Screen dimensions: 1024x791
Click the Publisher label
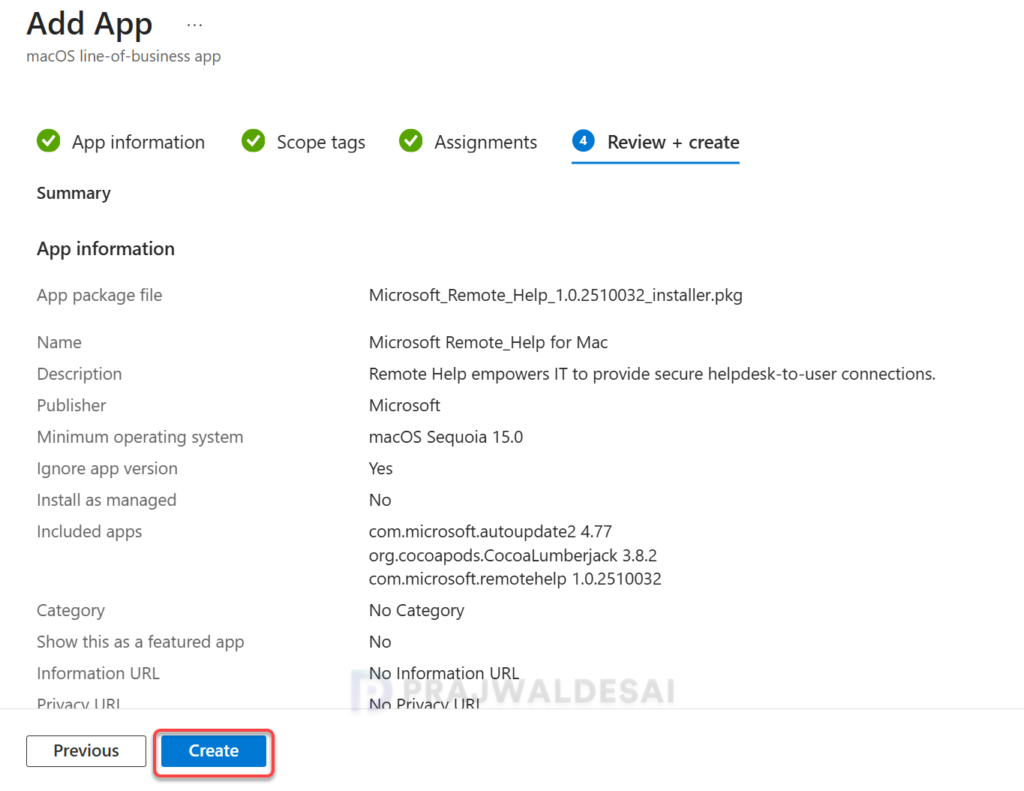tap(71, 406)
